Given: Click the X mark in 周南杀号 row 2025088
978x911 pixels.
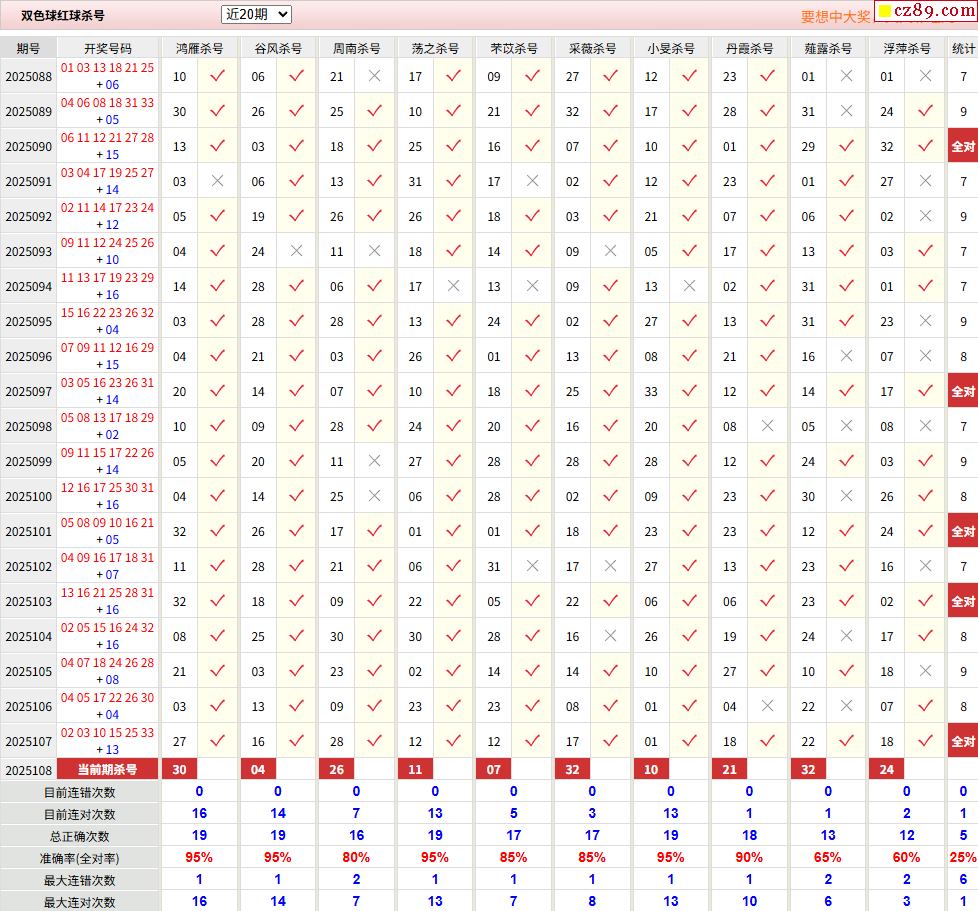Looking at the screenshot, I should 374,76.
